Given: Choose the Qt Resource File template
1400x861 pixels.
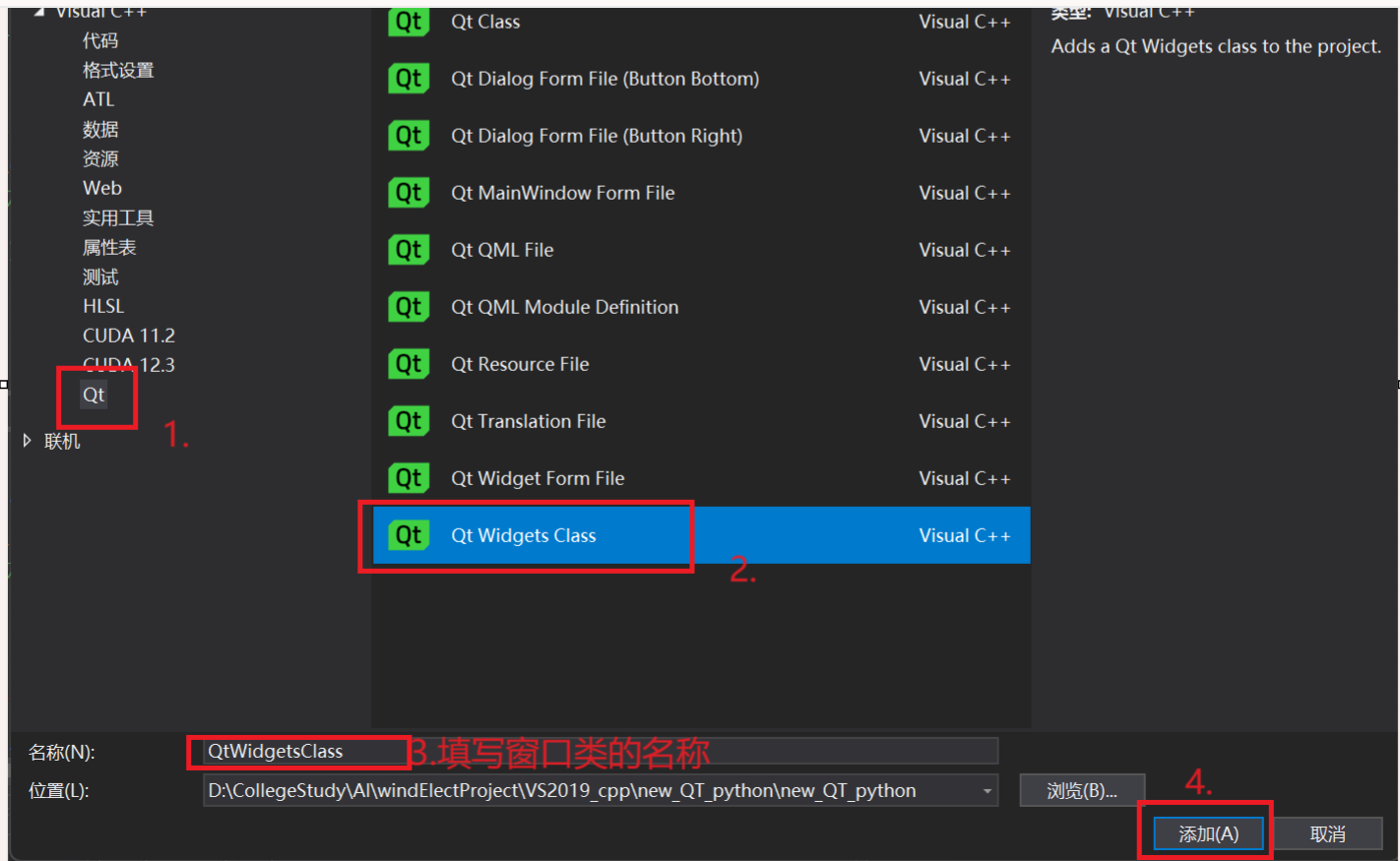Looking at the screenshot, I should pos(701,364).
